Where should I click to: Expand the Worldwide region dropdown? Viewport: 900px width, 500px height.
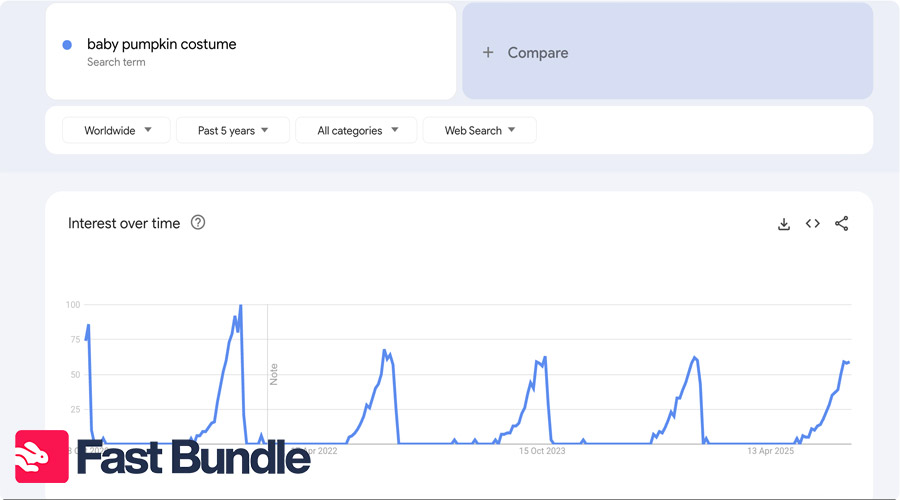(118, 131)
